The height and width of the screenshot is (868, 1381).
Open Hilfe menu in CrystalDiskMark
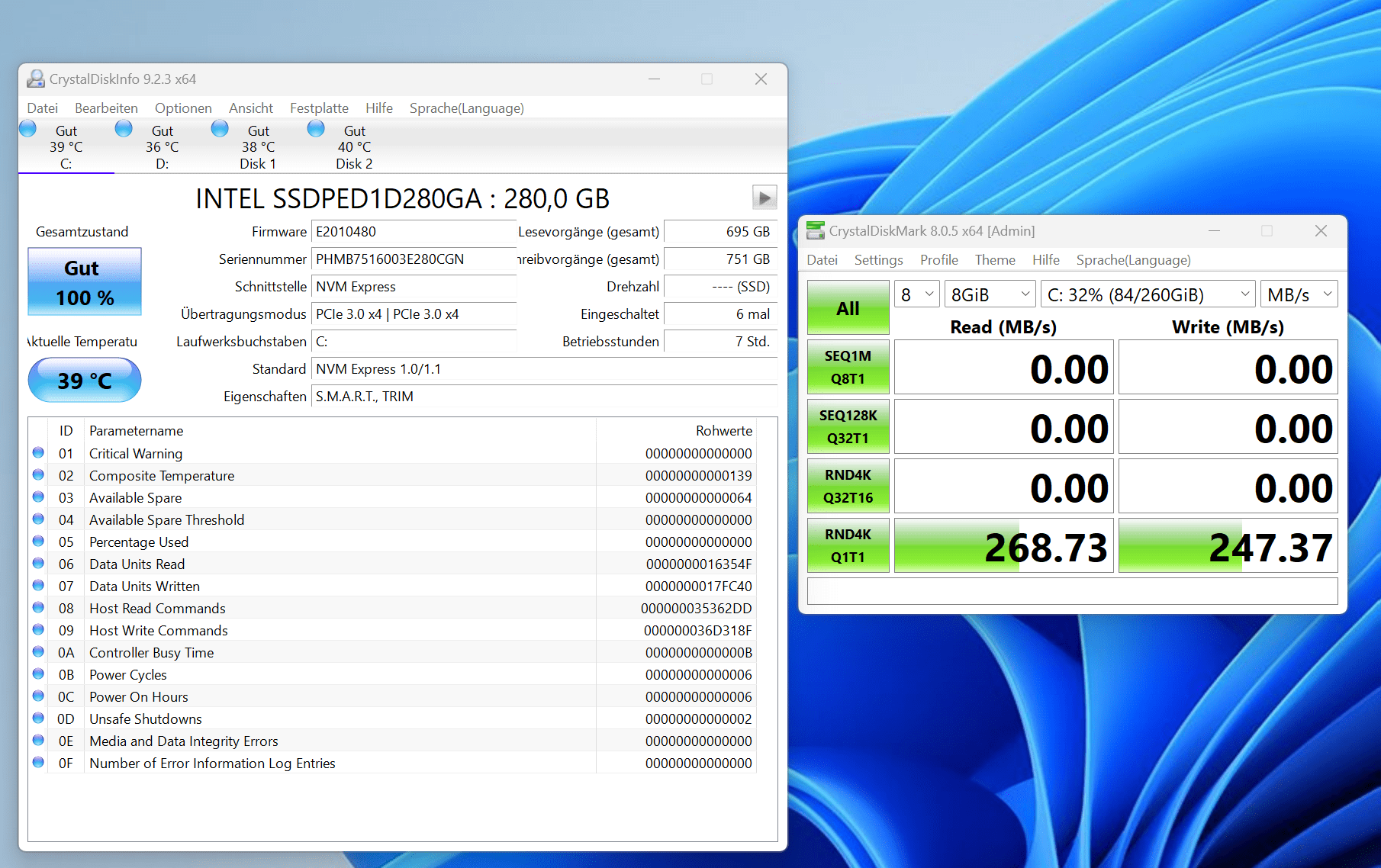(x=1046, y=260)
